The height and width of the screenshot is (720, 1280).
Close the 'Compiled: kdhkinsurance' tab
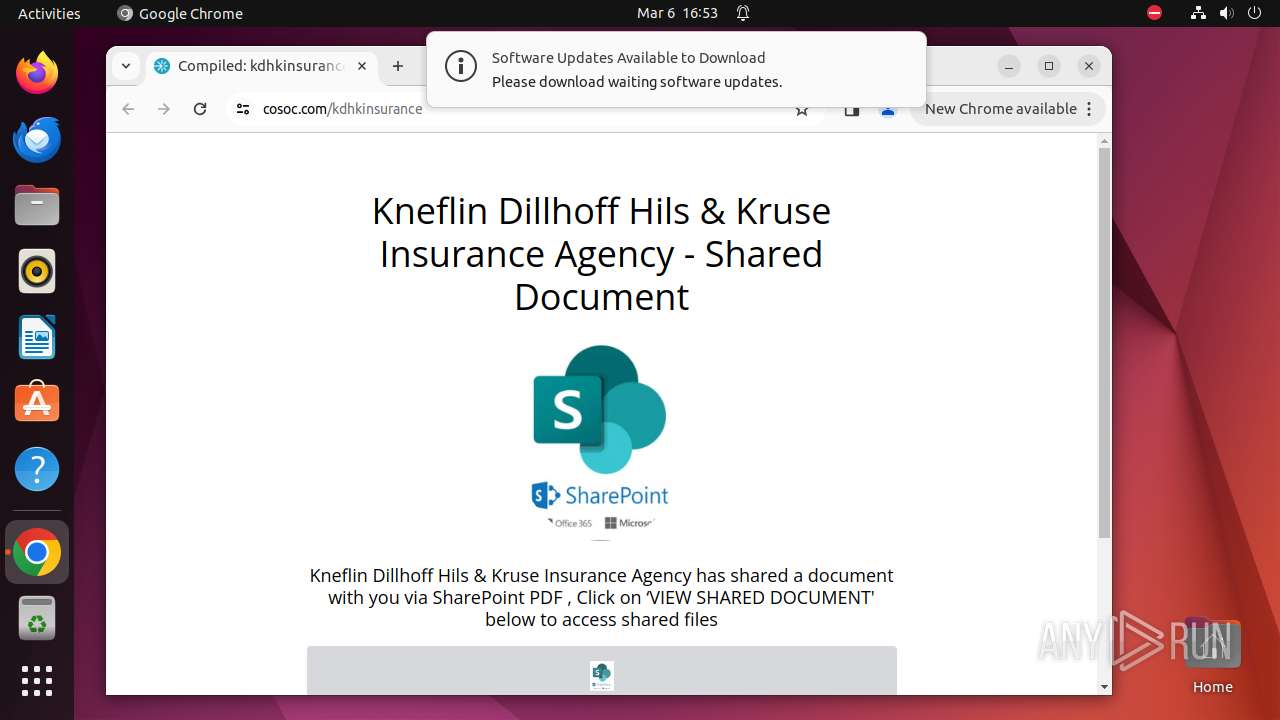point(362,66)
